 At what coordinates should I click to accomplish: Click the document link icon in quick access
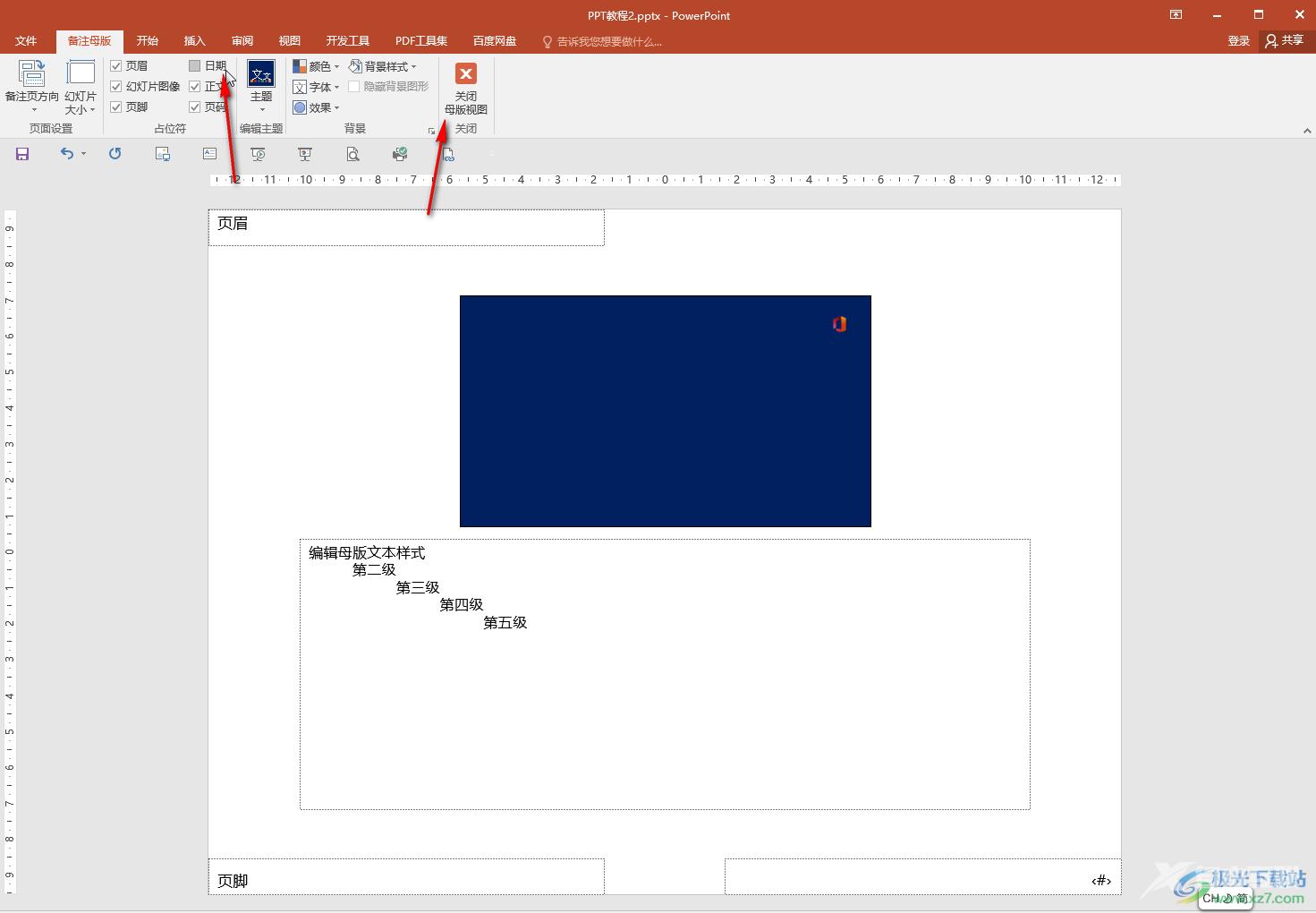pyautogui.click(x=448, y=154)
